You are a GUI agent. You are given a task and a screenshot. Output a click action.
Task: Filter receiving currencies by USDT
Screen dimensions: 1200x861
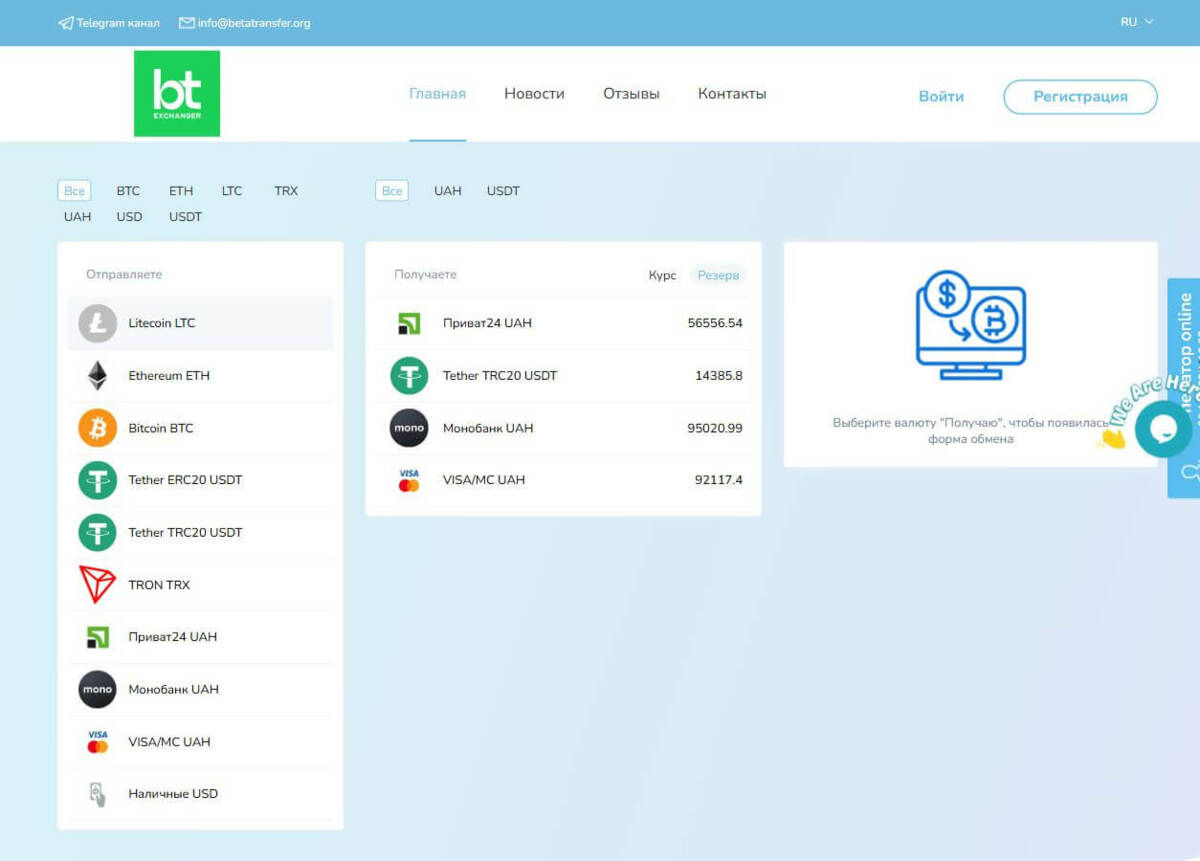click(x=503, y=191)
